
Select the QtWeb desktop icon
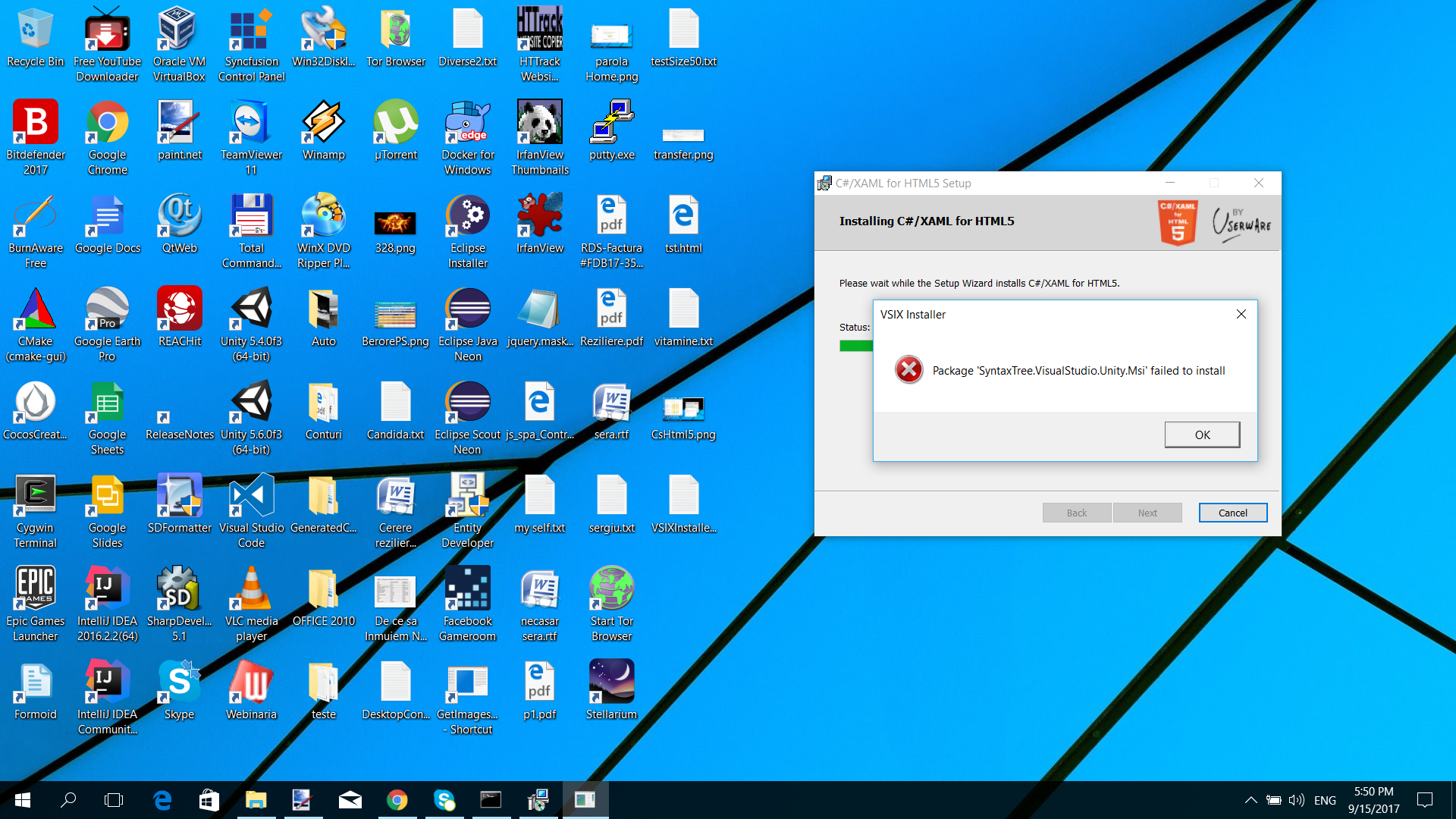tap(179, 224)
